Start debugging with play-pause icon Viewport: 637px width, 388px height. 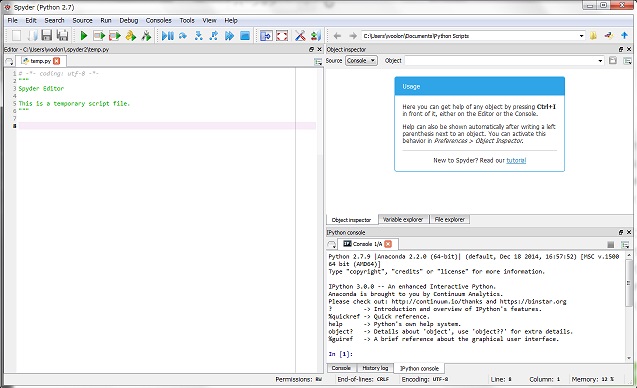coord(167,36)
